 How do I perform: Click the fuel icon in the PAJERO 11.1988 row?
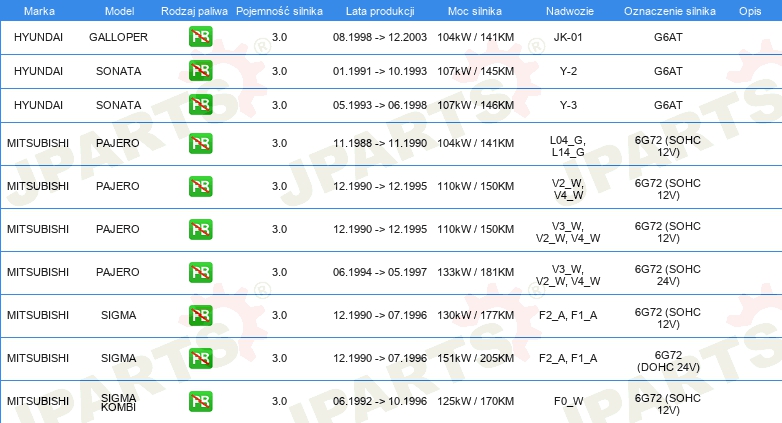(x=200, y=143)
